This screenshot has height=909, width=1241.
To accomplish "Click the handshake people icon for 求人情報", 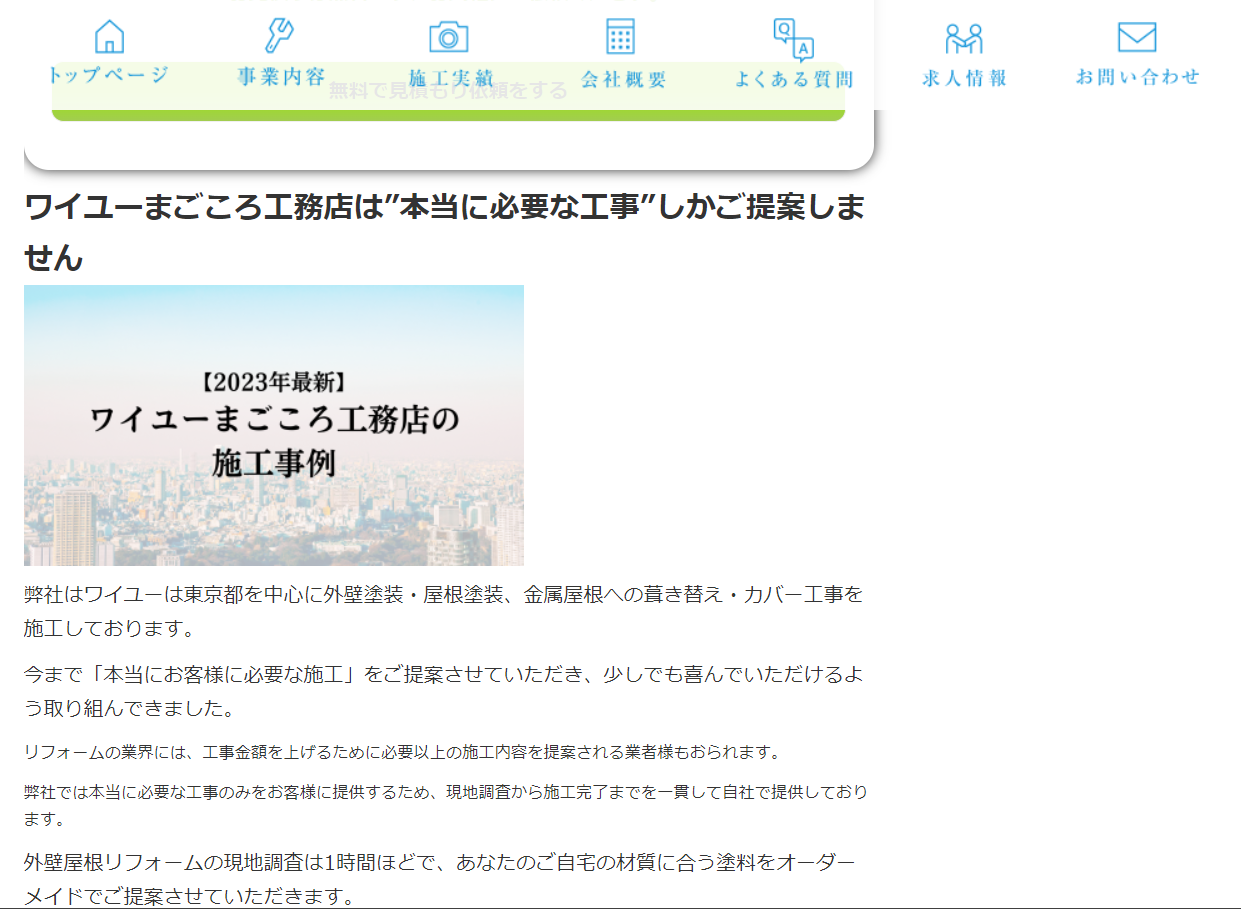I will [964, 38].
